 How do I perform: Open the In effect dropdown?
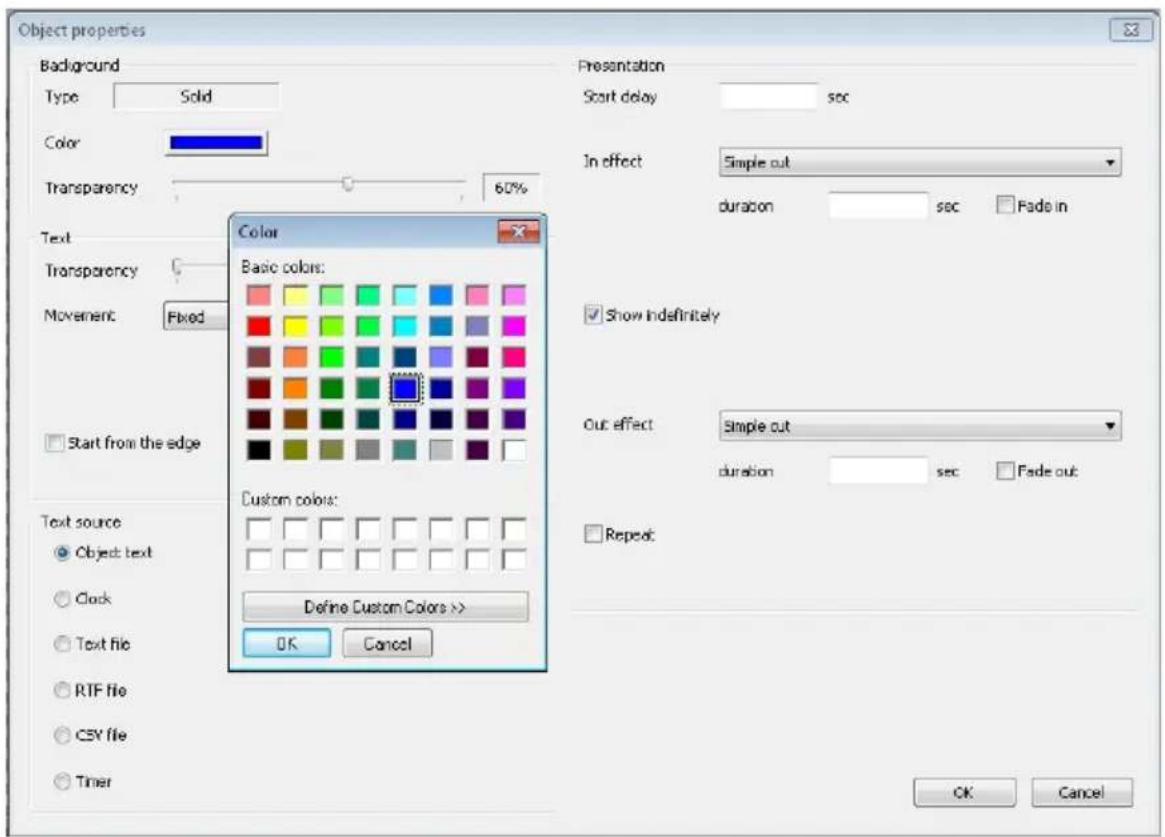click(x=920, y=162)
